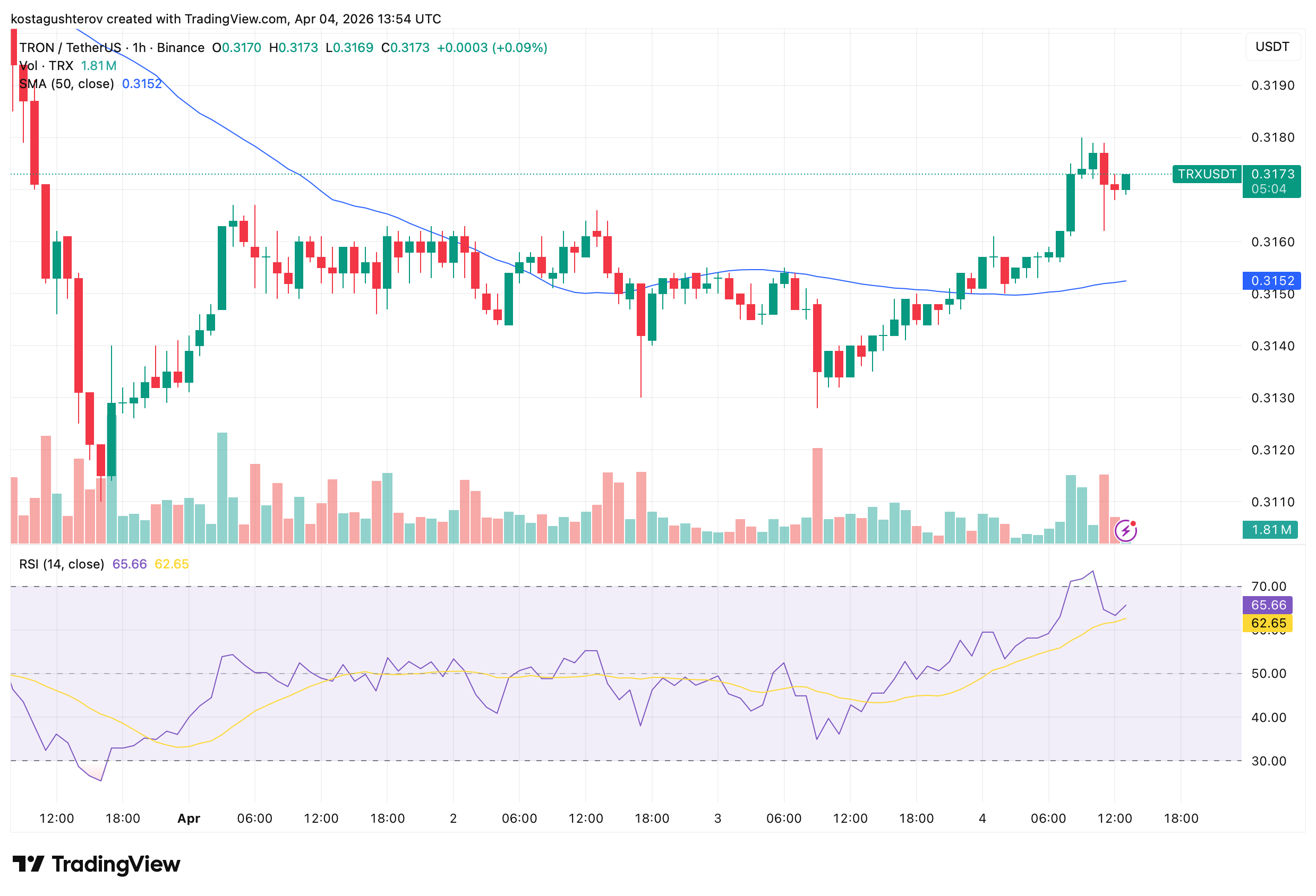Open the Binance exchange selector

(180, 48)
